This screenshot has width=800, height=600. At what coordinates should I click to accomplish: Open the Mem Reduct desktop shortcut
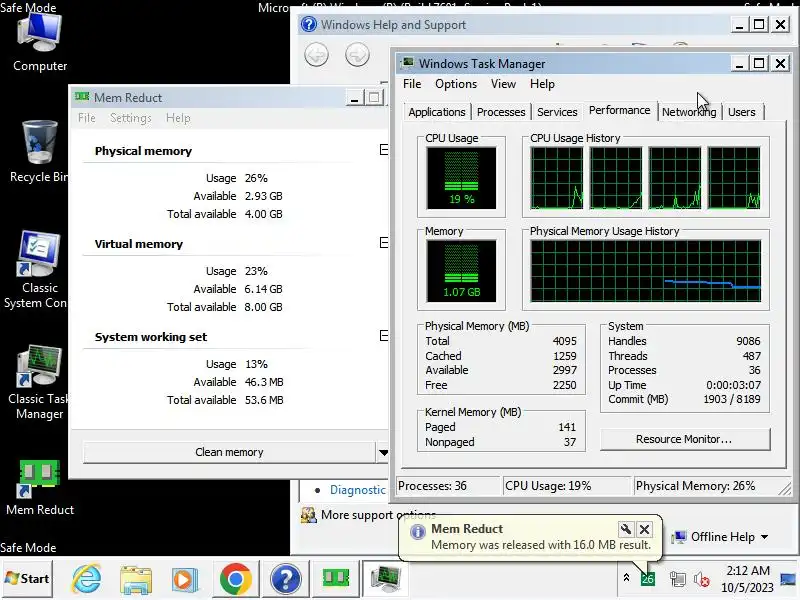click(39, 487)
